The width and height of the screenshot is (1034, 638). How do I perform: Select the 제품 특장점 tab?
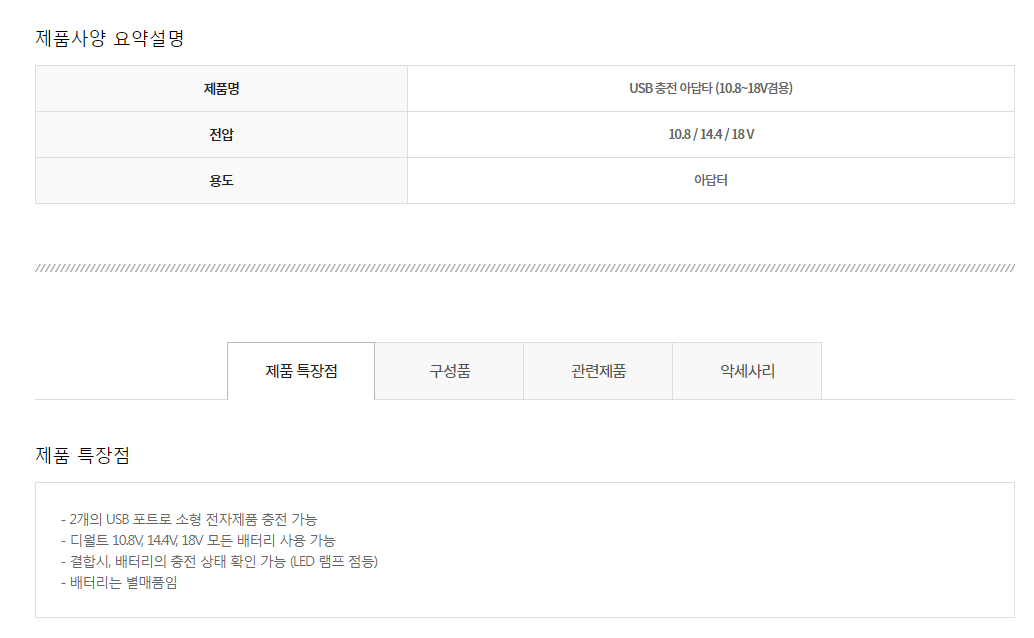(x=301, y=371)
